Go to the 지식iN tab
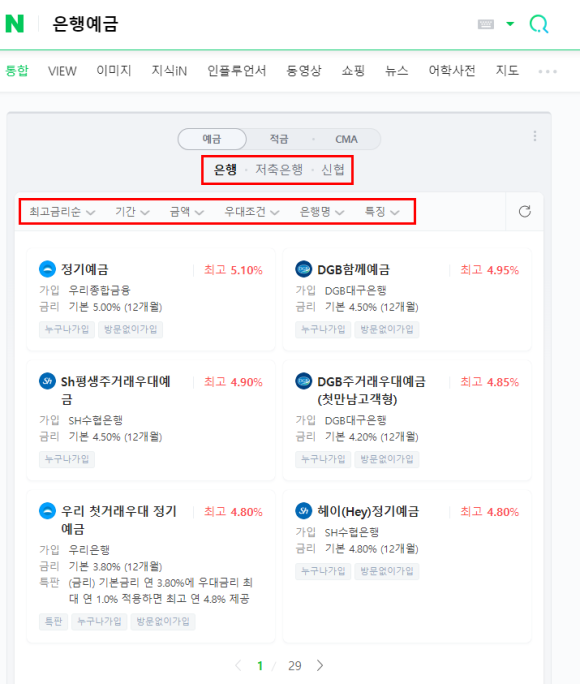Viewport: 580px width, 684px height. [x=169, y=71]
